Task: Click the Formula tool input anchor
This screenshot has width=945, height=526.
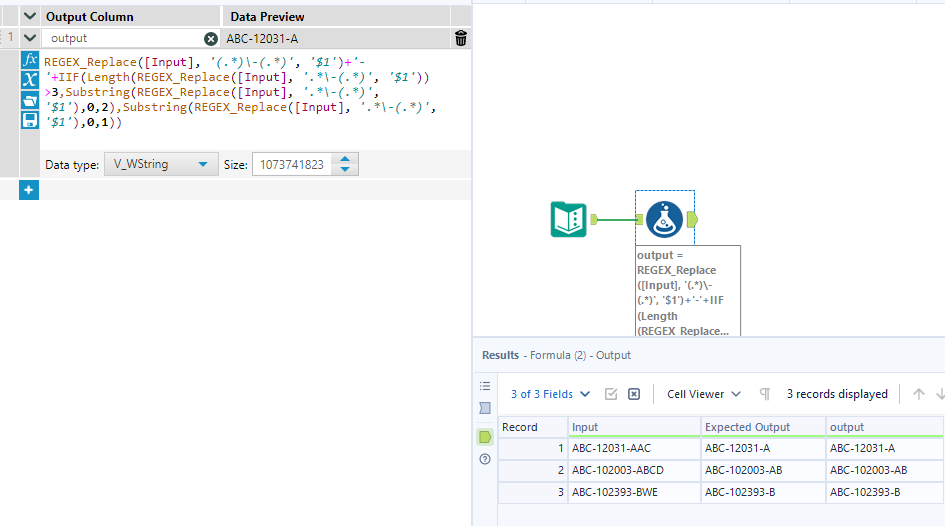Action: tap(639, 220)
